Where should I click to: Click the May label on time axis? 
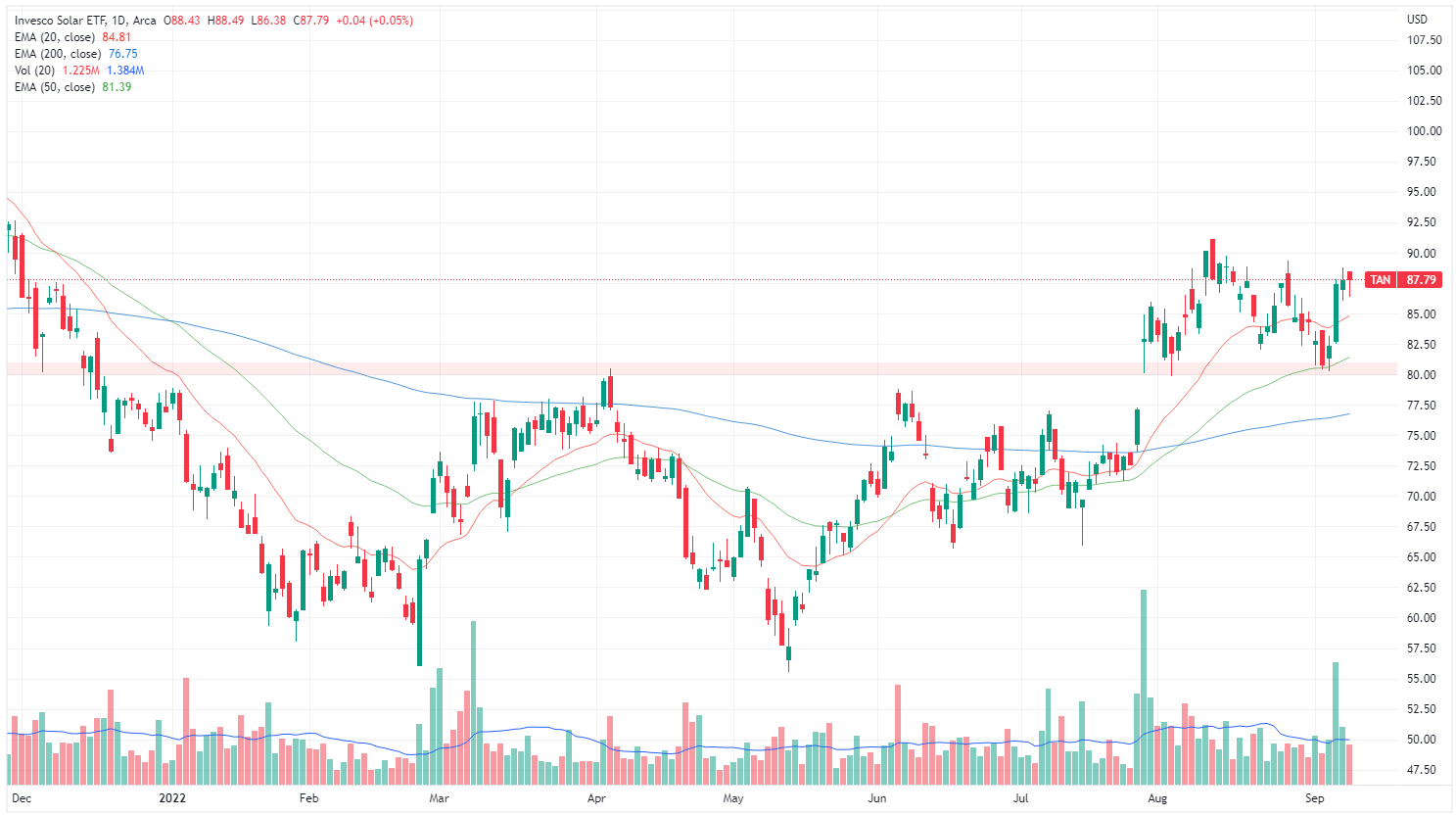click(x=733, y=798)
